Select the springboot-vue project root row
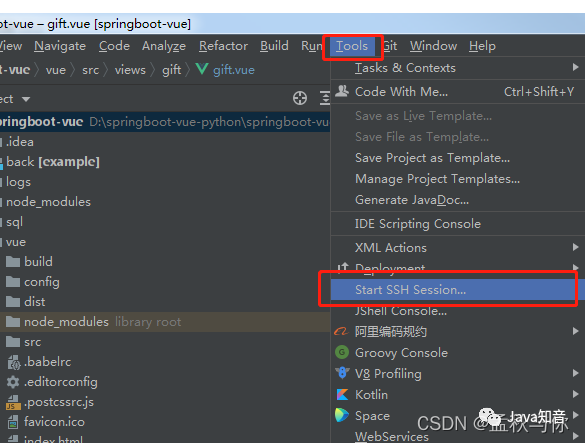 165,122
